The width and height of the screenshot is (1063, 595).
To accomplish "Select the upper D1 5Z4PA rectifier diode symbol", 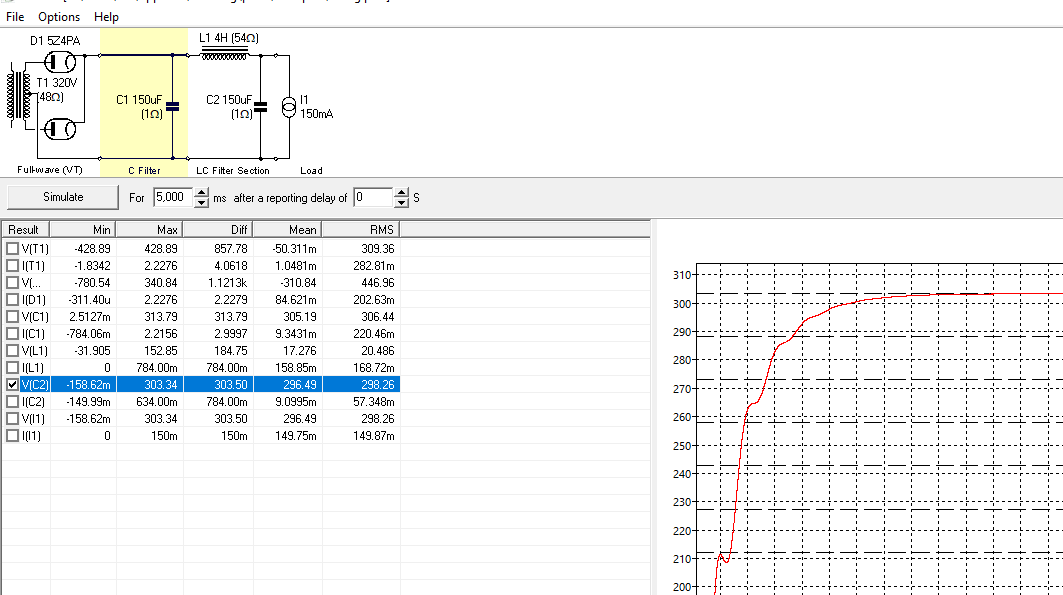I will (60, 63).
